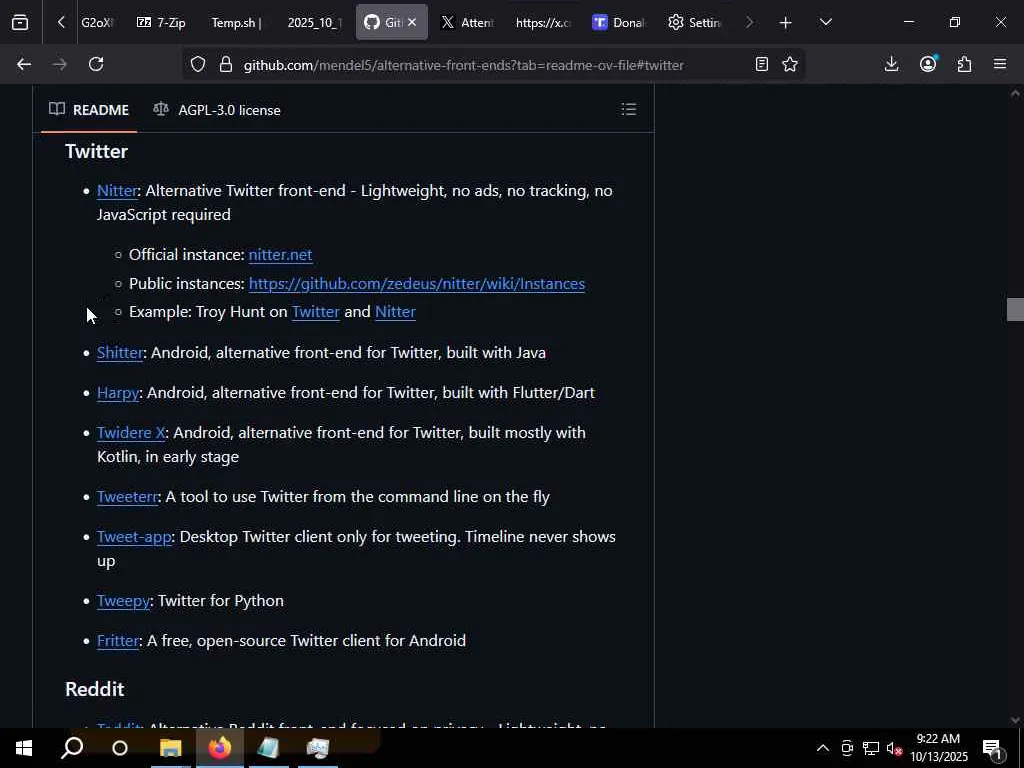The width and height of the screenshot is (1024, 768).
Task: Open the Harpy link
Action: coord(118,392)
